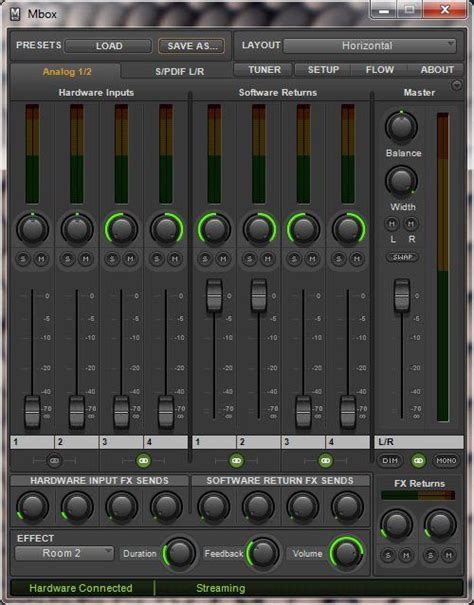Image resolution: width=474 pixels, height=605 pixels.
Task: Click the Master Width knob
Action: (401, 181)
